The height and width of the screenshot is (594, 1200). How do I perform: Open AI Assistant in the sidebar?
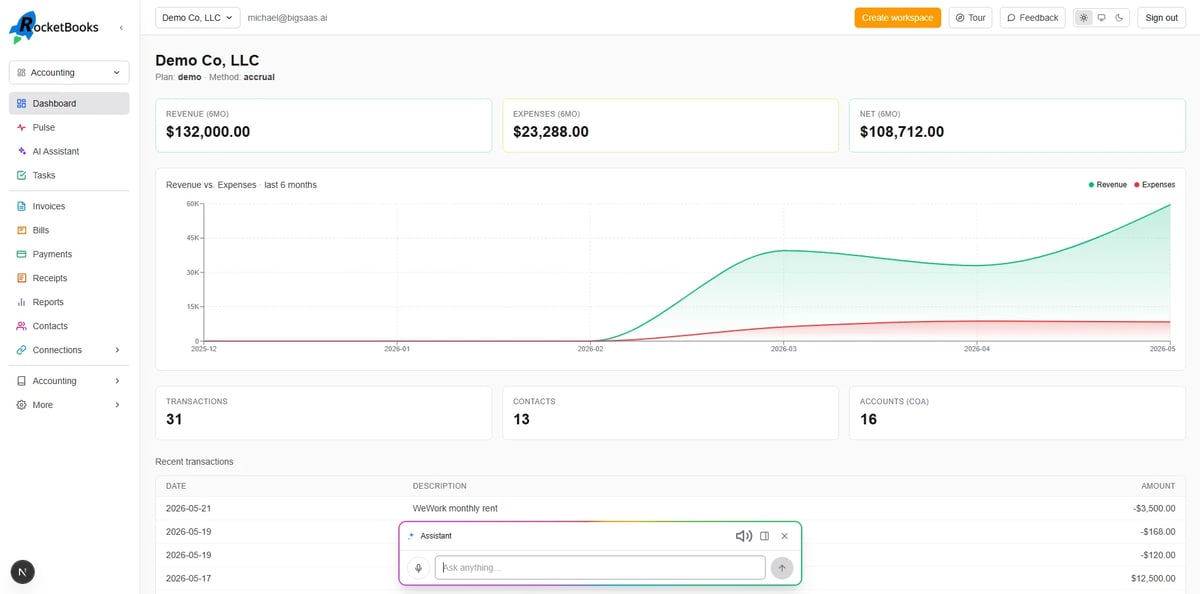click(x=69, y=151)
